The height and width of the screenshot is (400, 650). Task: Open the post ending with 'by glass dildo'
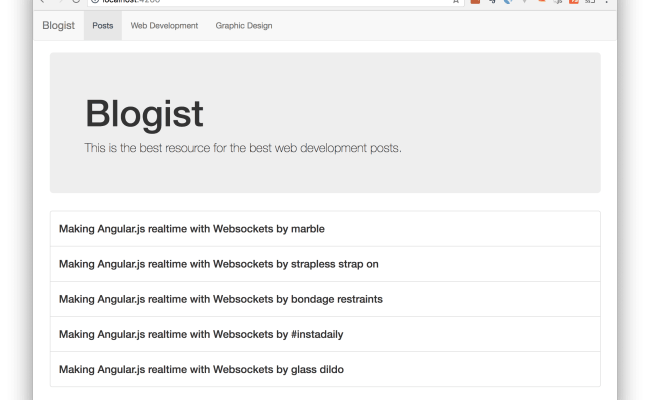[x=325, y=369]
